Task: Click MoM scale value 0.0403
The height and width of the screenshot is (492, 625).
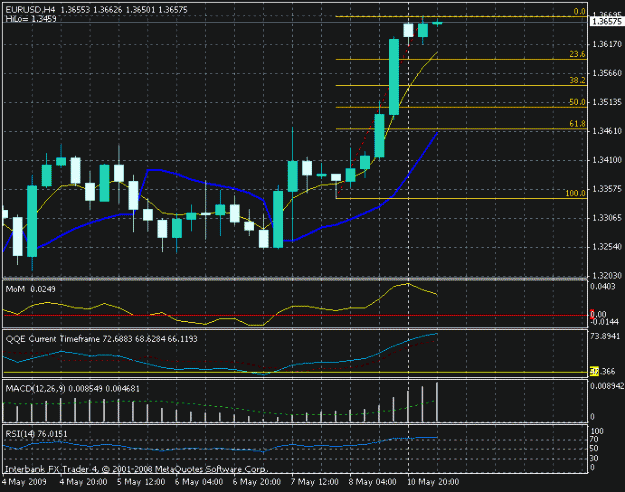Action: (603, 287)
